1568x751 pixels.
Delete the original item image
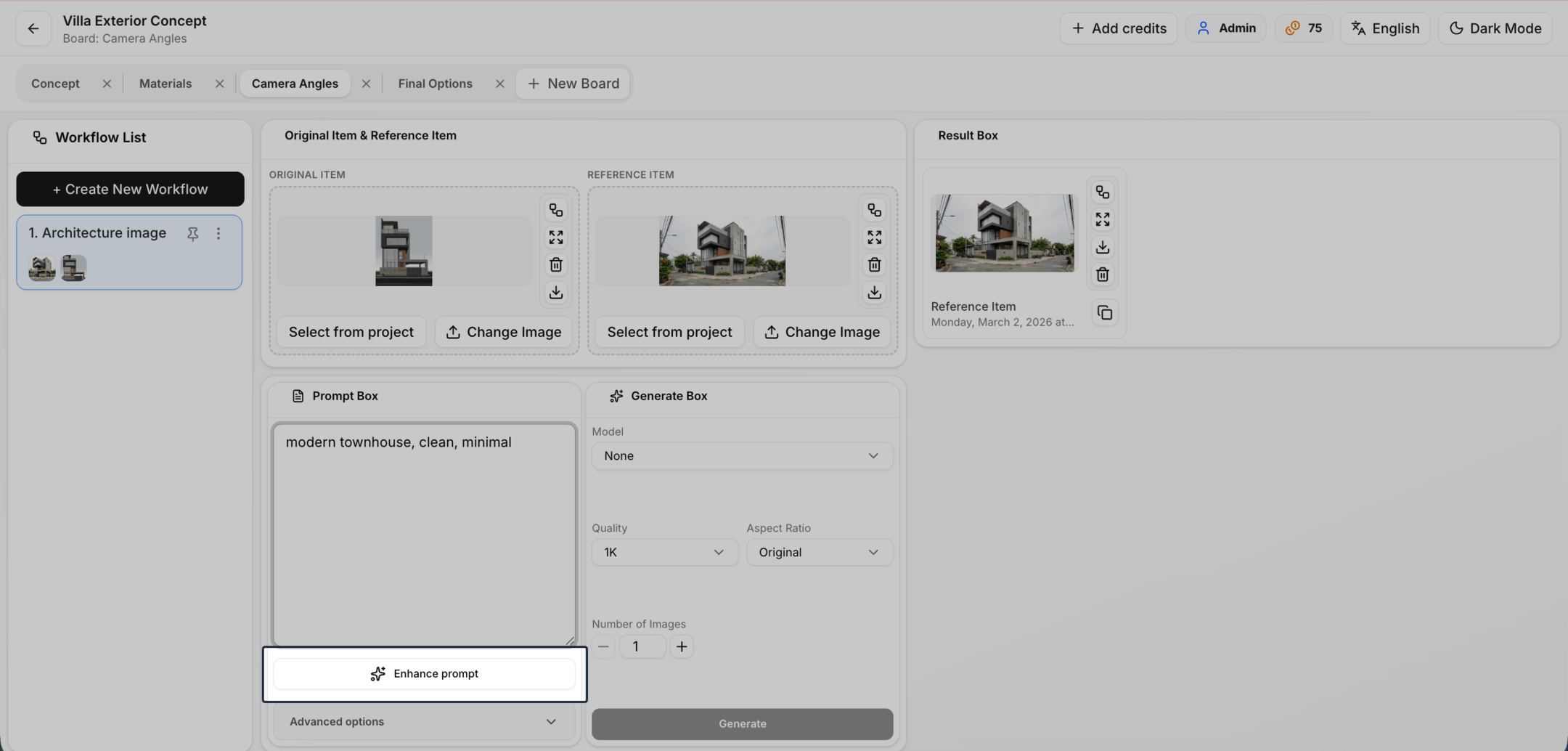[x=556, y=265]
